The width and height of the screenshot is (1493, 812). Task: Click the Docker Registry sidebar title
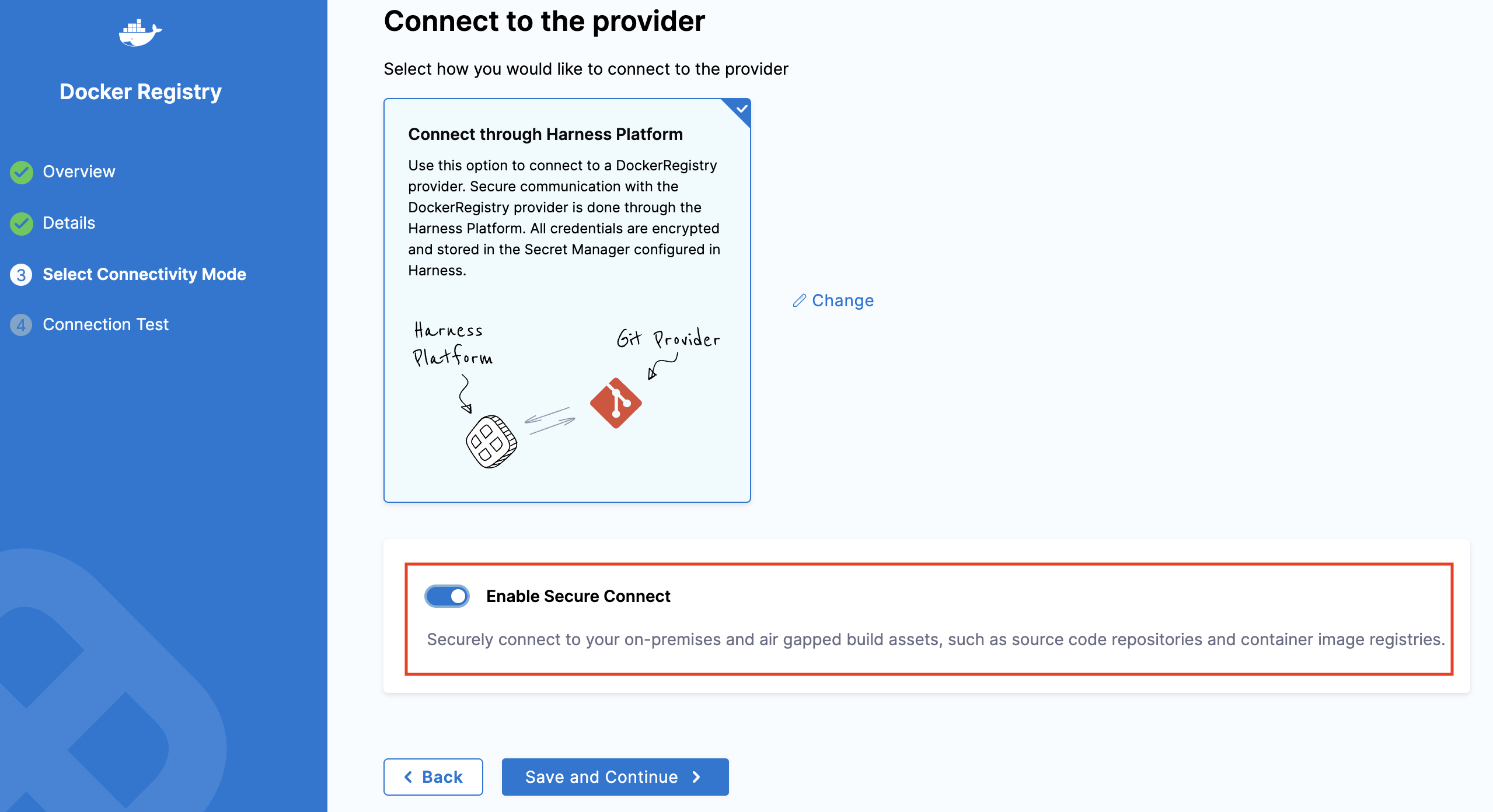coord(141,92)
